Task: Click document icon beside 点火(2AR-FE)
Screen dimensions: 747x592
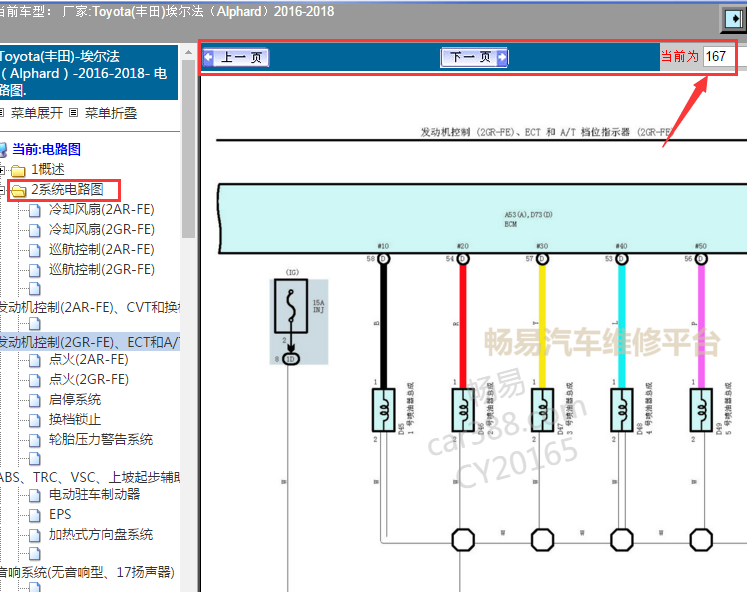Action: tap(35, 360)
